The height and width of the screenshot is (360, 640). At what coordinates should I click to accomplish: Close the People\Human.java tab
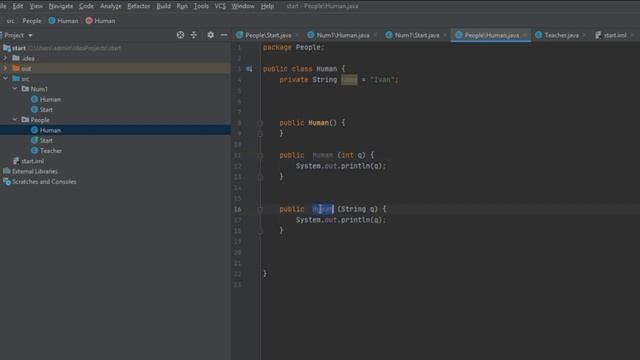(x=524, y=36)
